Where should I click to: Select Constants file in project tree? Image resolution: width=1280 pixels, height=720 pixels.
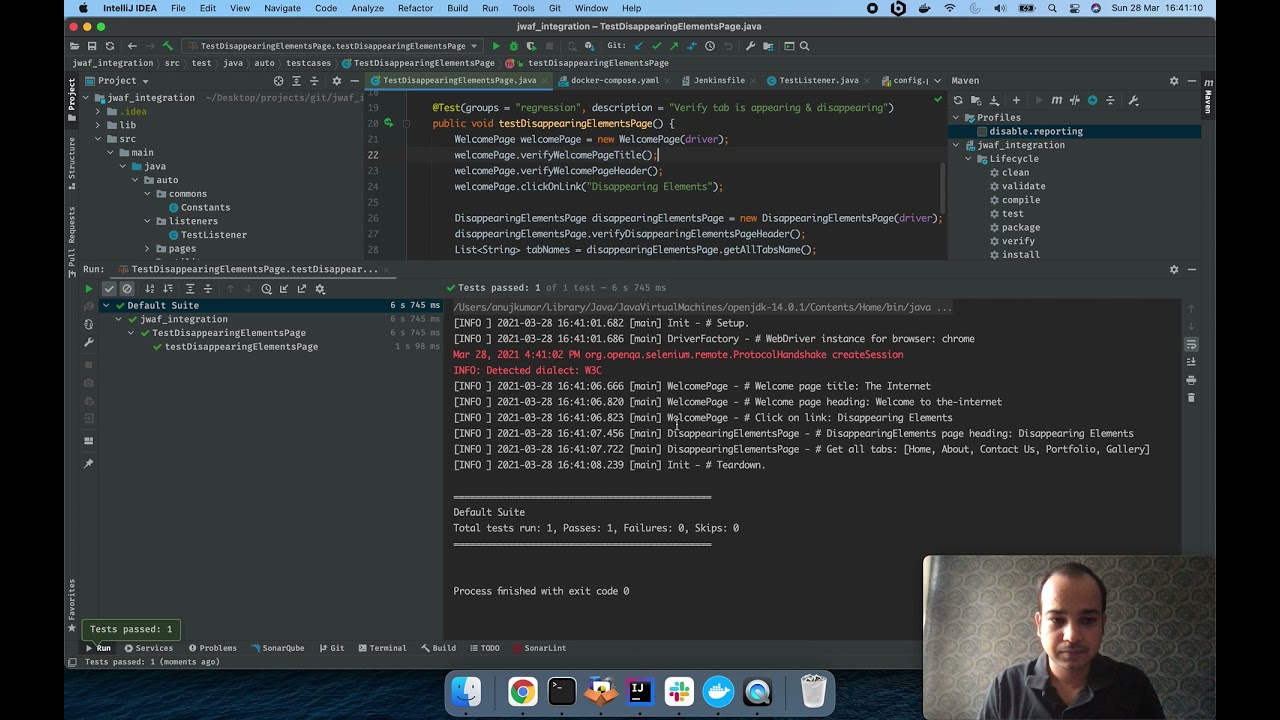click(x=205, y=208)
